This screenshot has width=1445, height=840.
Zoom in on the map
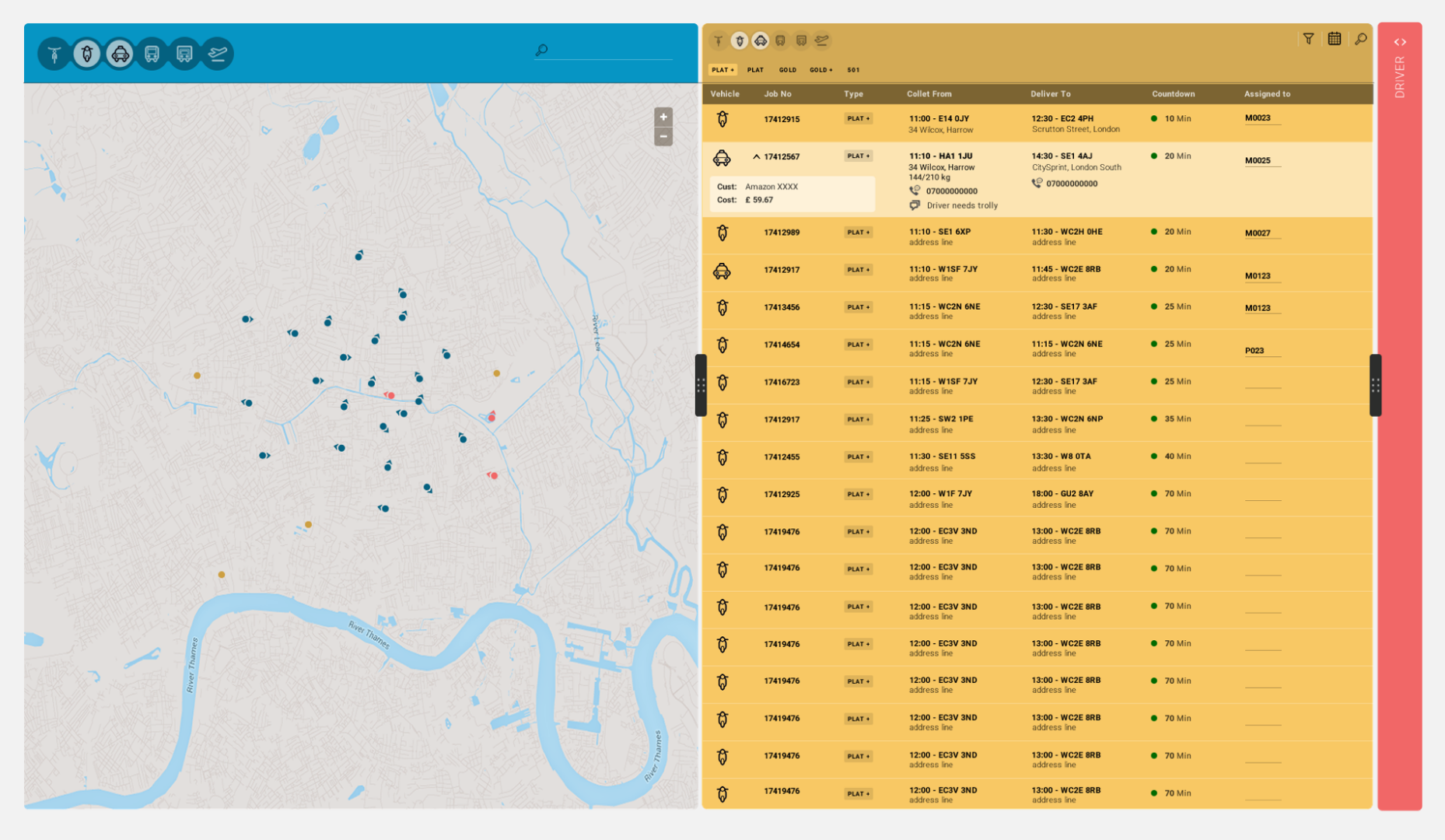coord(663,117)
